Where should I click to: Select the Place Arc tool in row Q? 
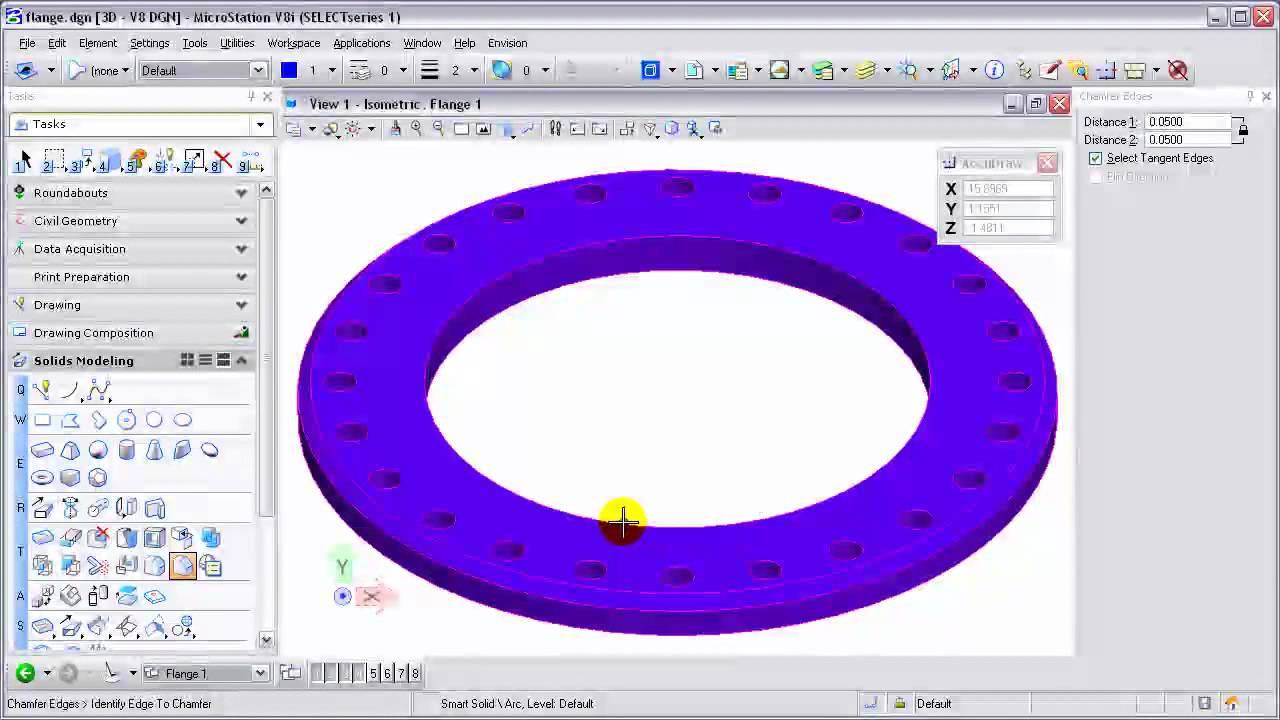(x=70, y=390)
